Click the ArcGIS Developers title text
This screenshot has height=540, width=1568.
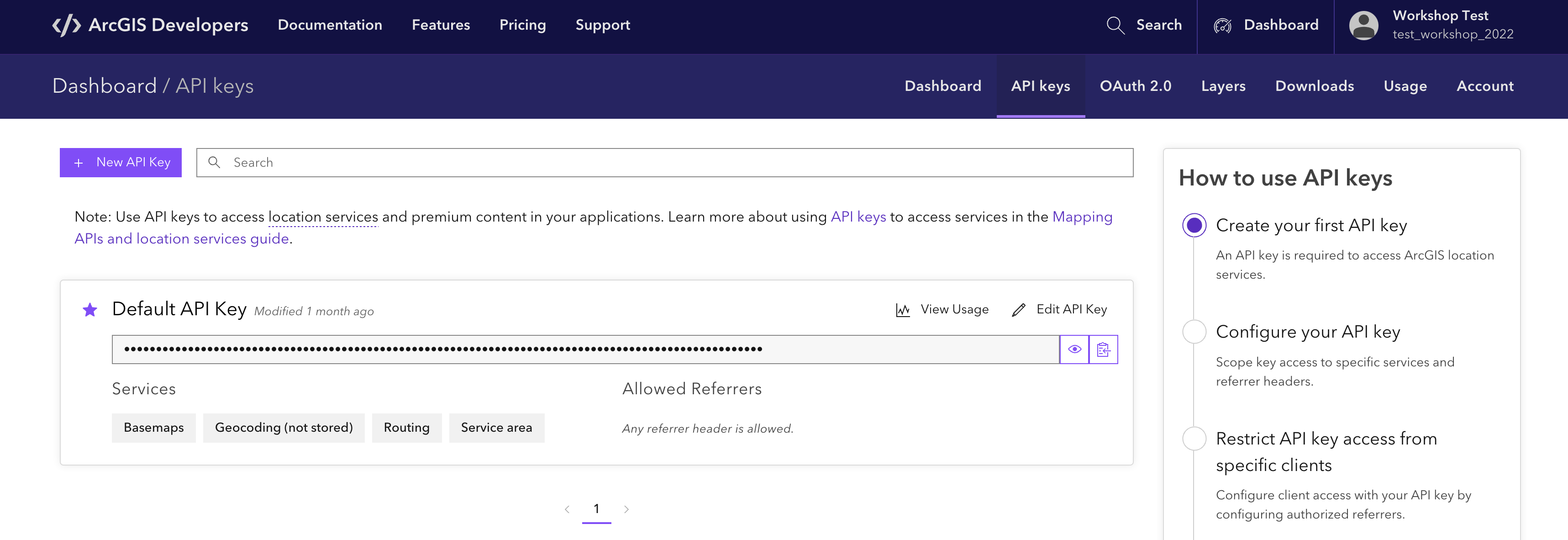tap(168, 25)
